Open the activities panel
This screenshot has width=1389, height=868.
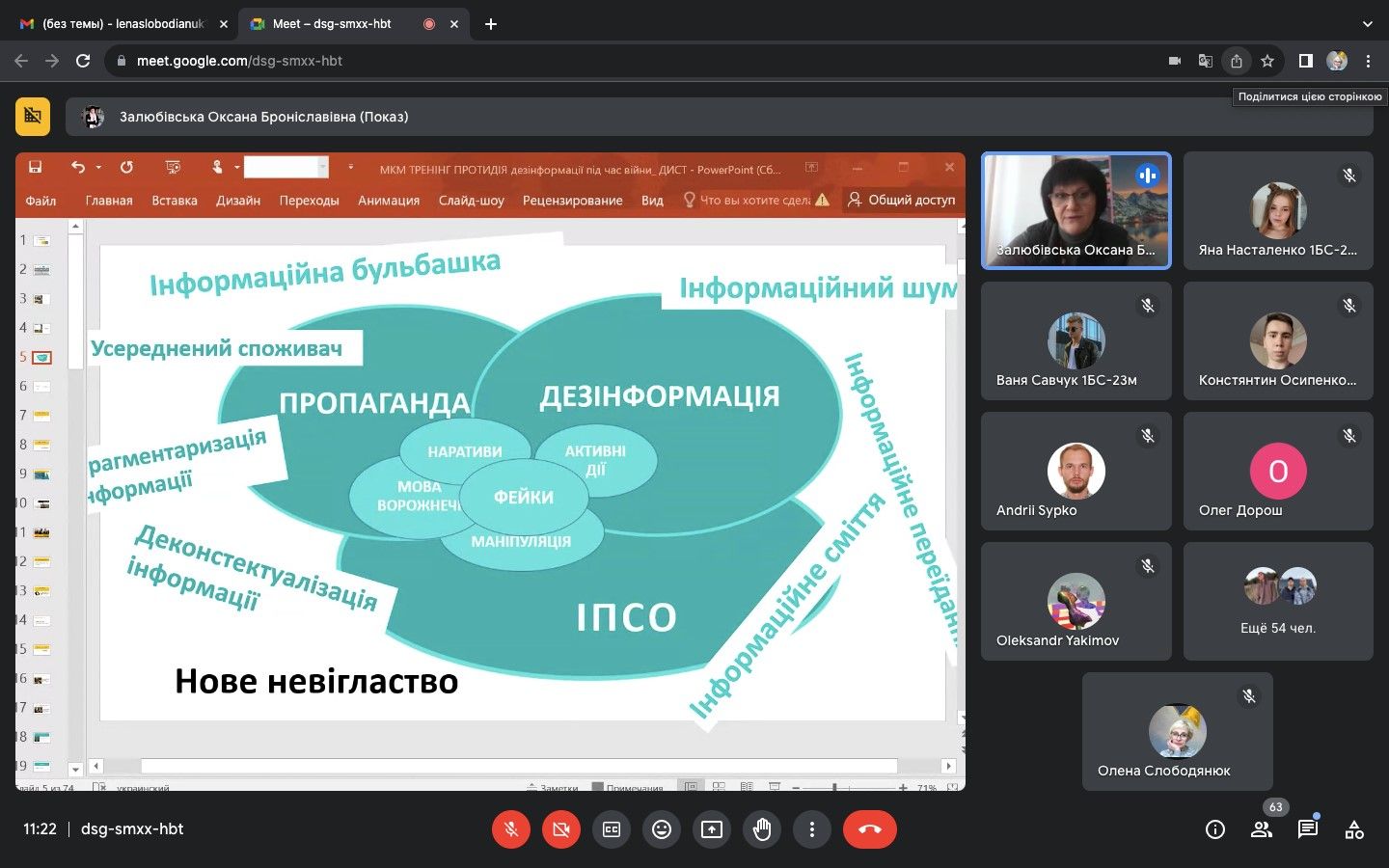1354,829
